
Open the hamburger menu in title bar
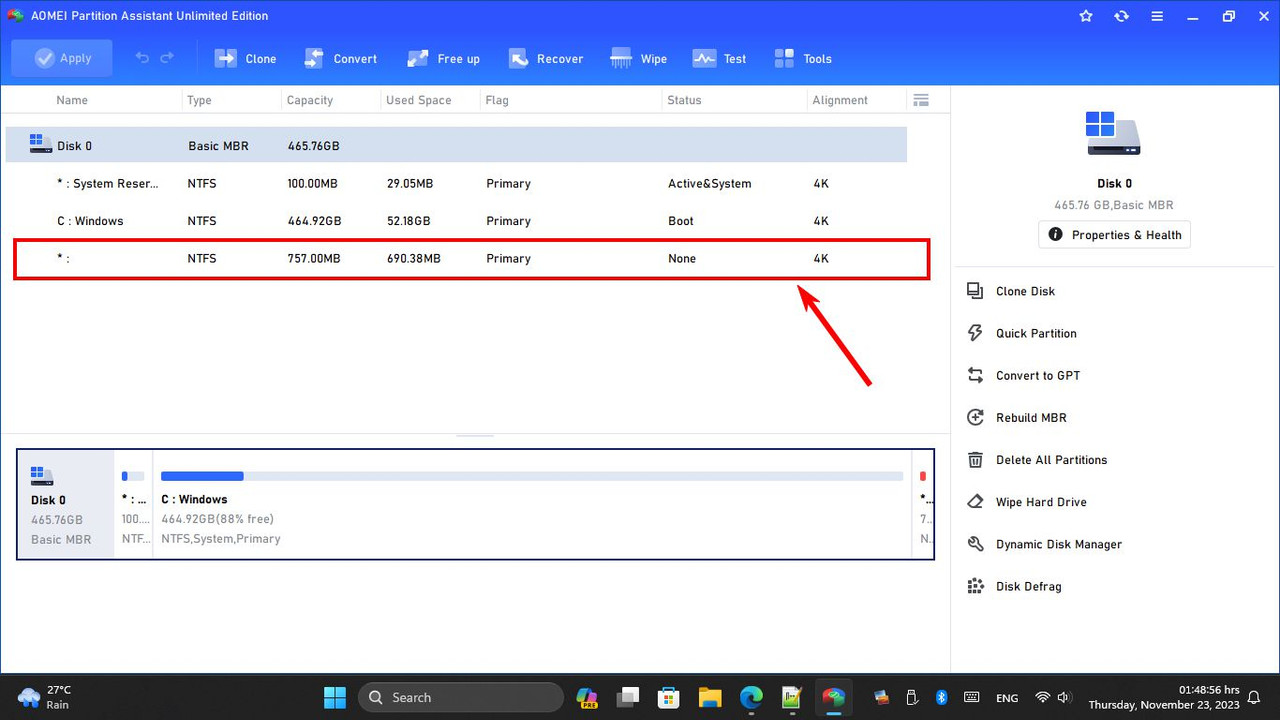pos(1157,16)
